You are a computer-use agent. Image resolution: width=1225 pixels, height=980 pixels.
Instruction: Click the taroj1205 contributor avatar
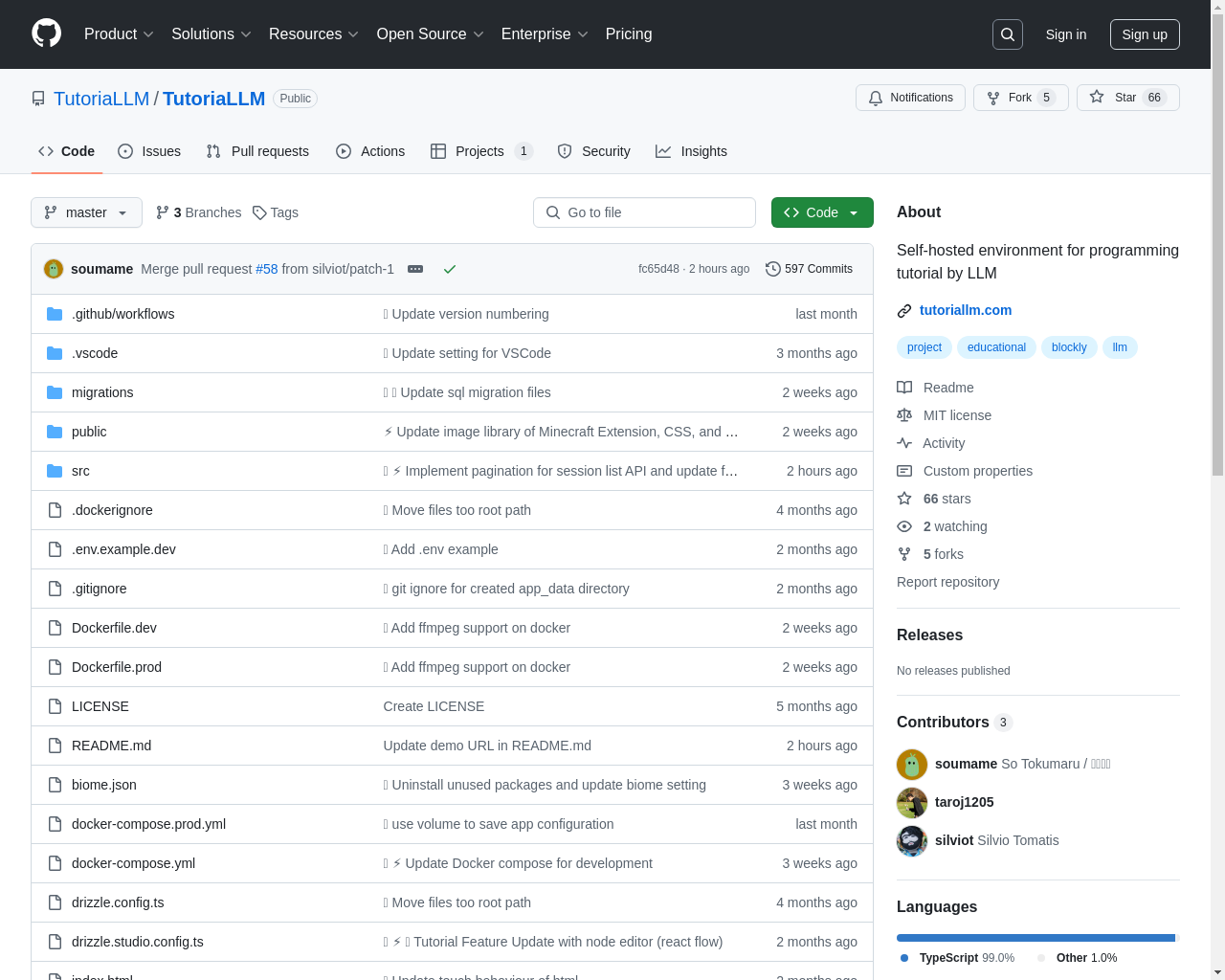[x=912, y=802]
